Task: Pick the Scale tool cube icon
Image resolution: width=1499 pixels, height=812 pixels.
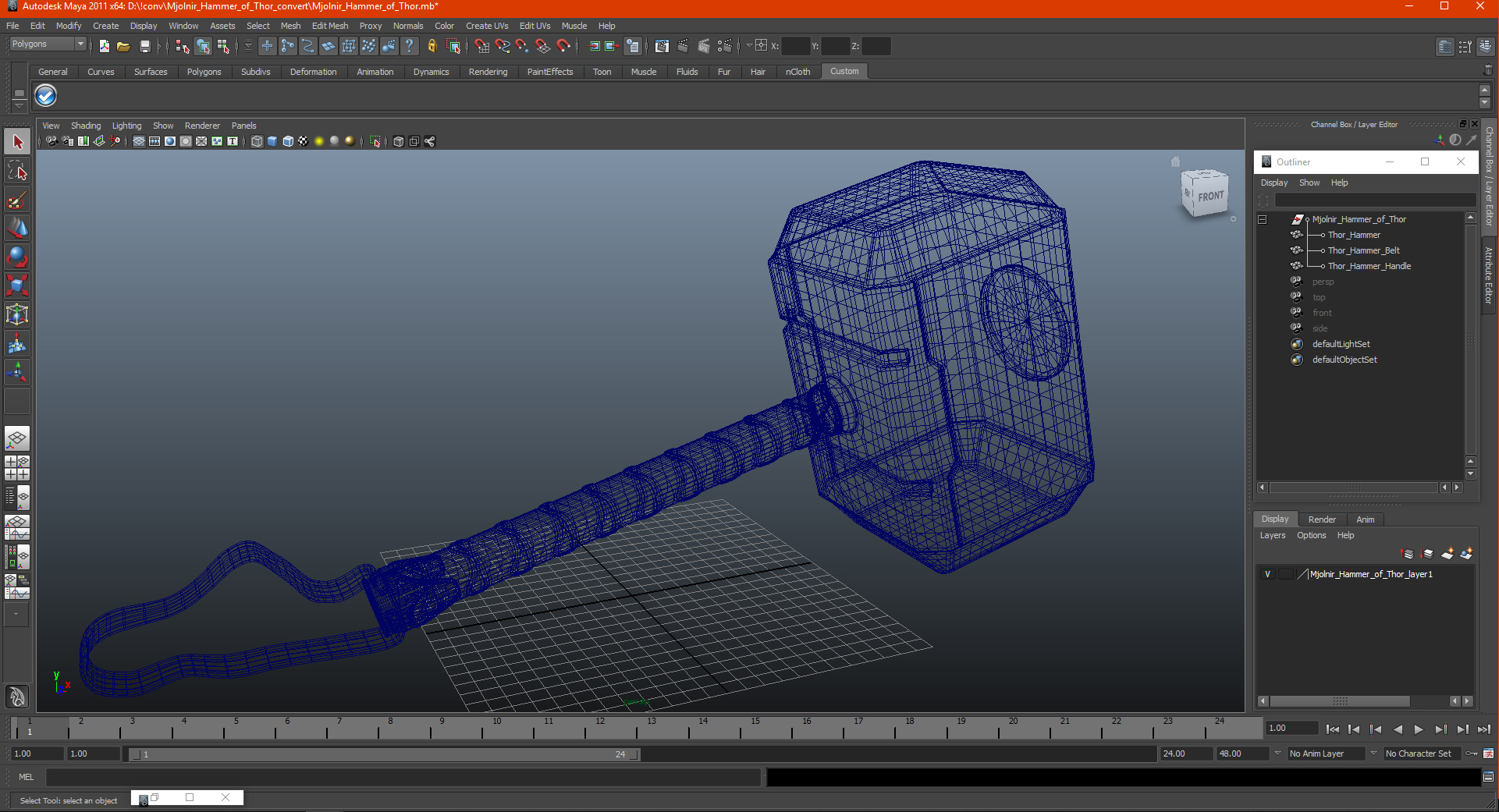Action: point(17,285)
